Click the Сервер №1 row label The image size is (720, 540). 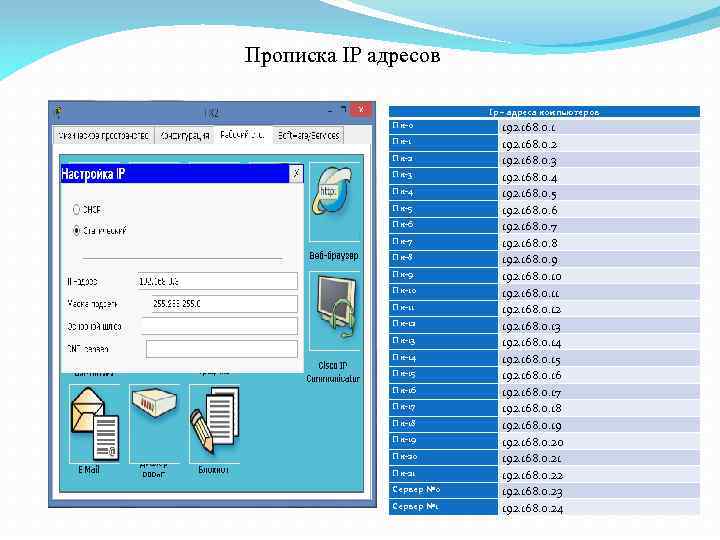pos(443,507)
